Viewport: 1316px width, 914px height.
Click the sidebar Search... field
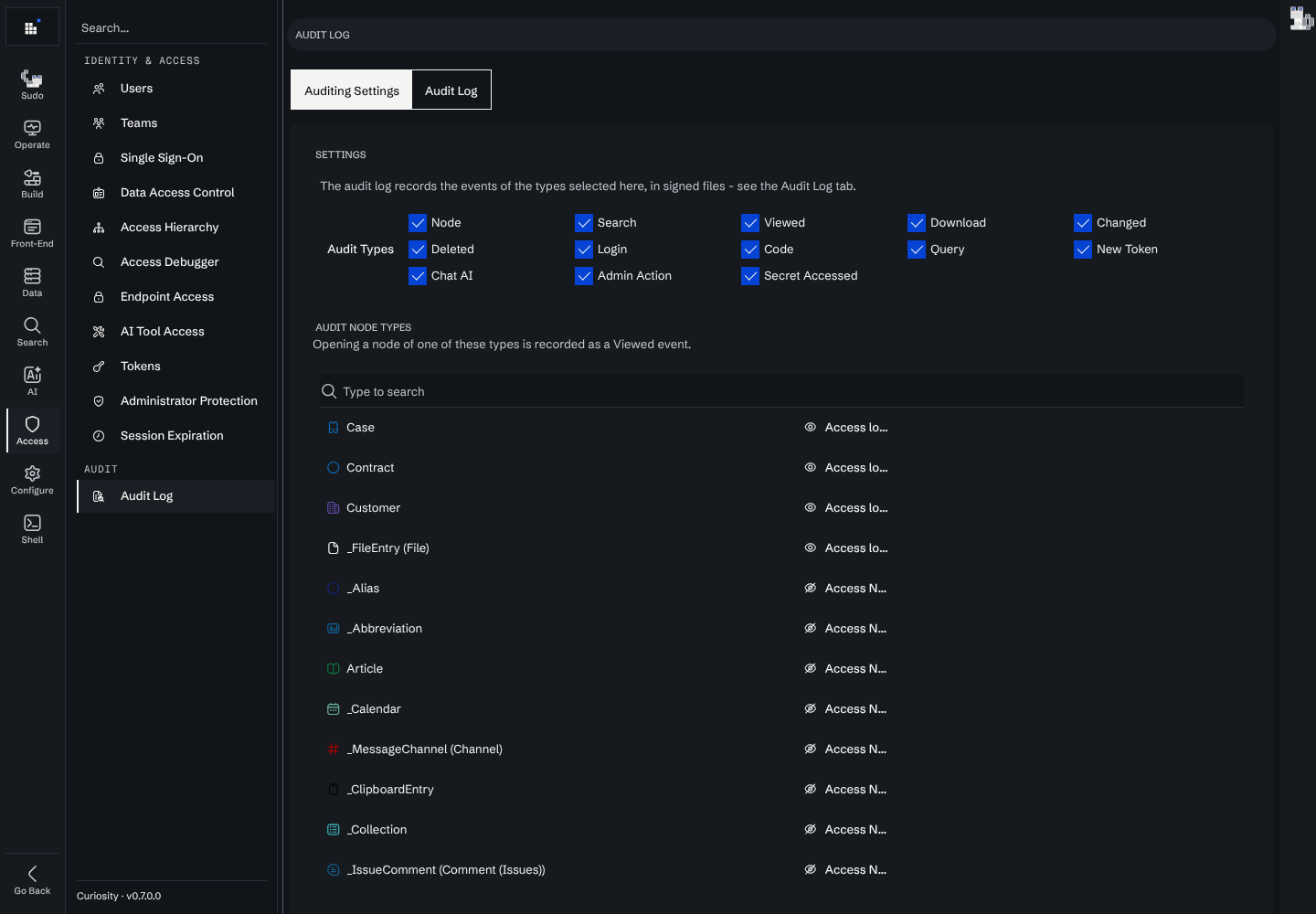(x=172, y=28)
